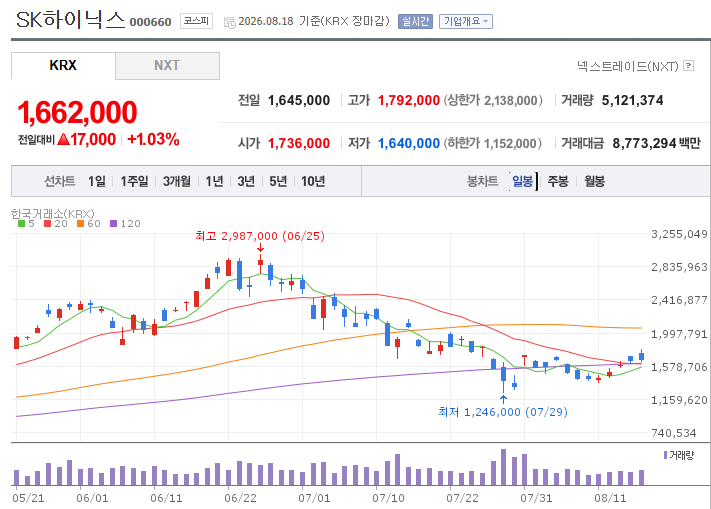Click the calendar clock icon beside the date
The image size is (711, 509).
pyautogui.click(x=230, y=22)
